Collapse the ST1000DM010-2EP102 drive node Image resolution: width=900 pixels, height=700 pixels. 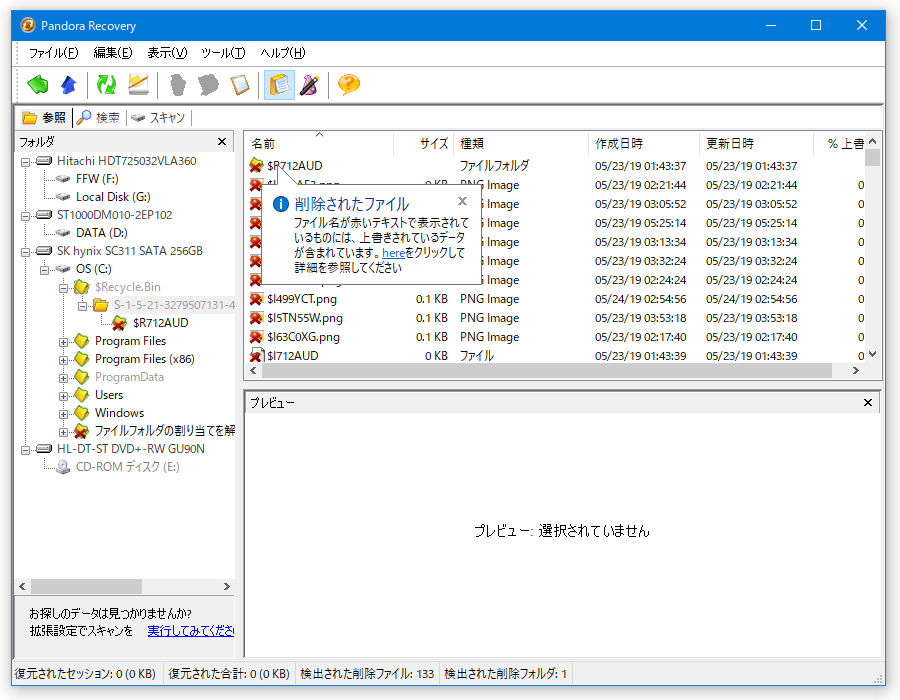pyautogui.click(x=25, y=216)
